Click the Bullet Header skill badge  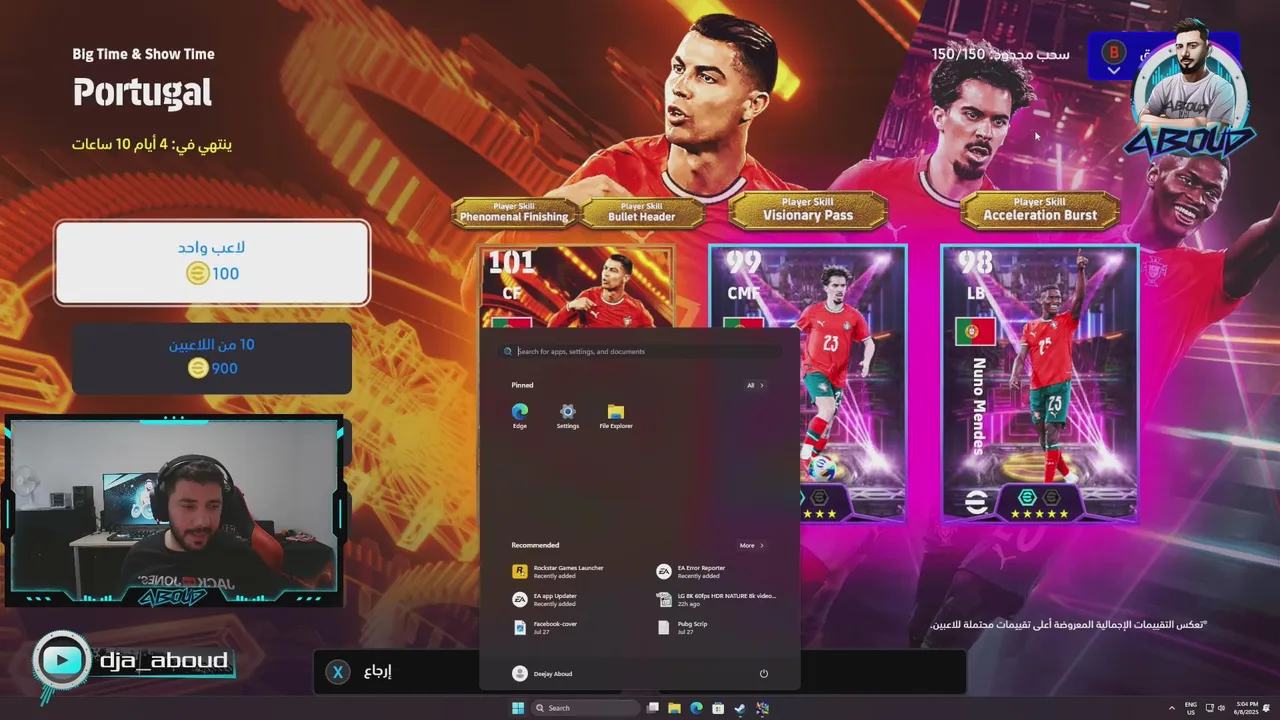pyautogui.click(x=641, y=212)
